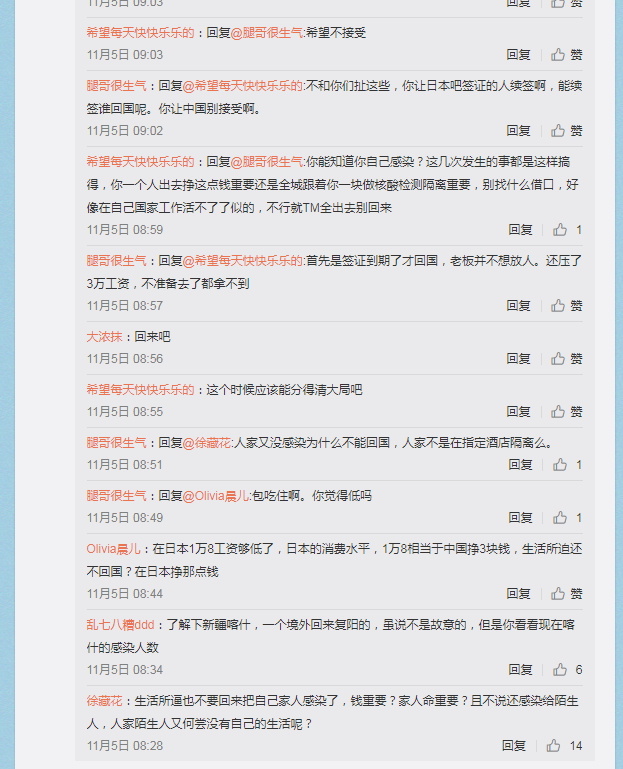Screen dimensions: 623x769
Task: Click @希望每天快快乐乐的 mention in 08:57 comment
Action: (243, 260)
